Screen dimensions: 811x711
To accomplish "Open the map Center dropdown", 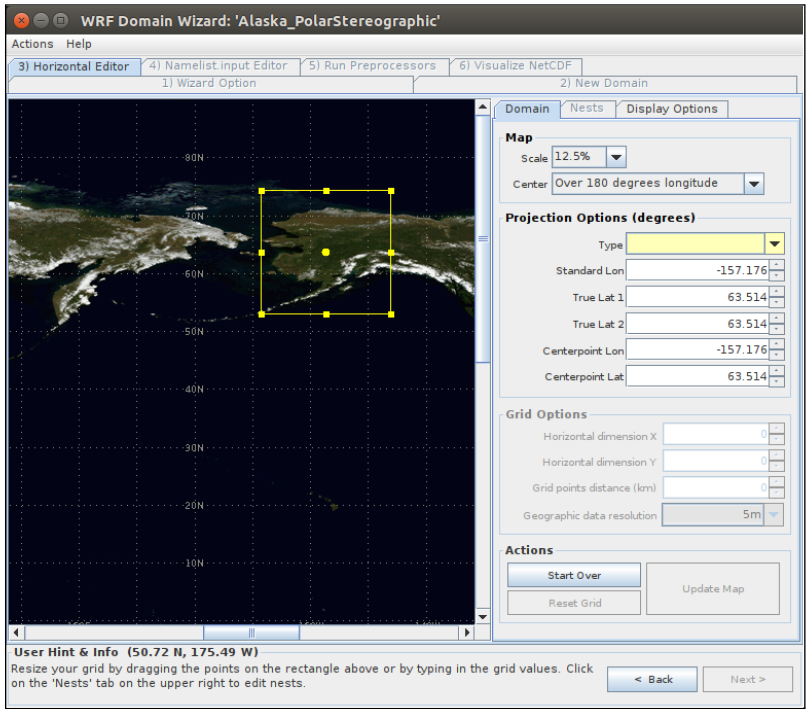I will [x=754, y=184].
